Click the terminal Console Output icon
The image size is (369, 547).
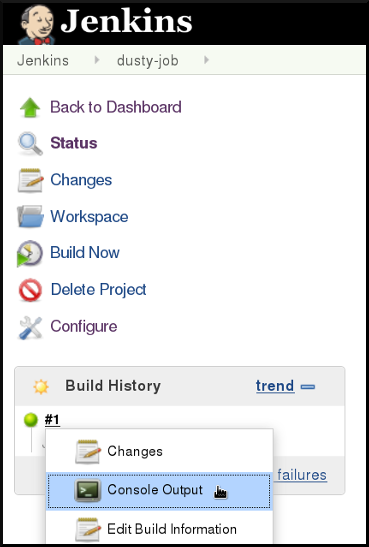pos(88,490)
